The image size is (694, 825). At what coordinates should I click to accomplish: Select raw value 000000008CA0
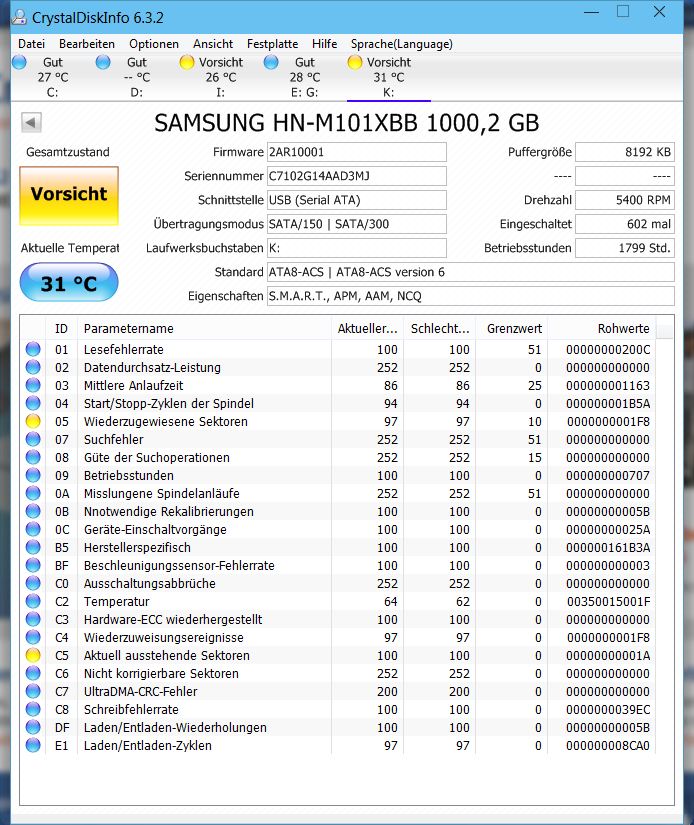[608, 746]
